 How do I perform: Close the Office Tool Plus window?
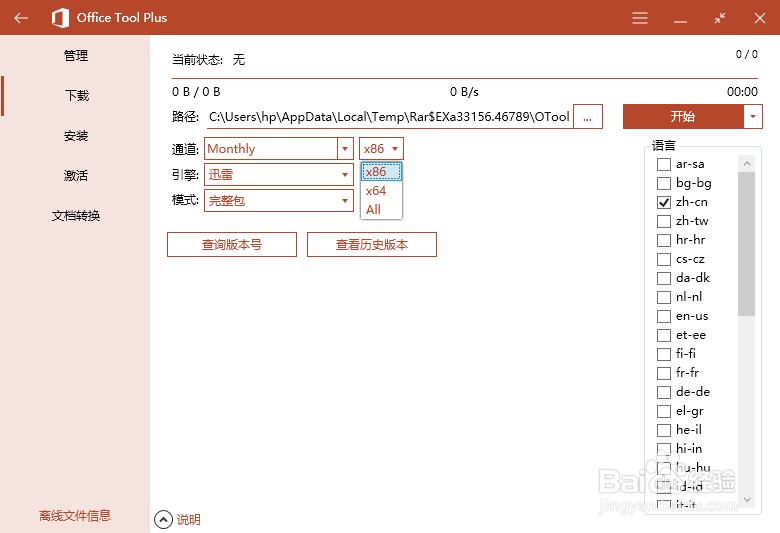point(760,18)
